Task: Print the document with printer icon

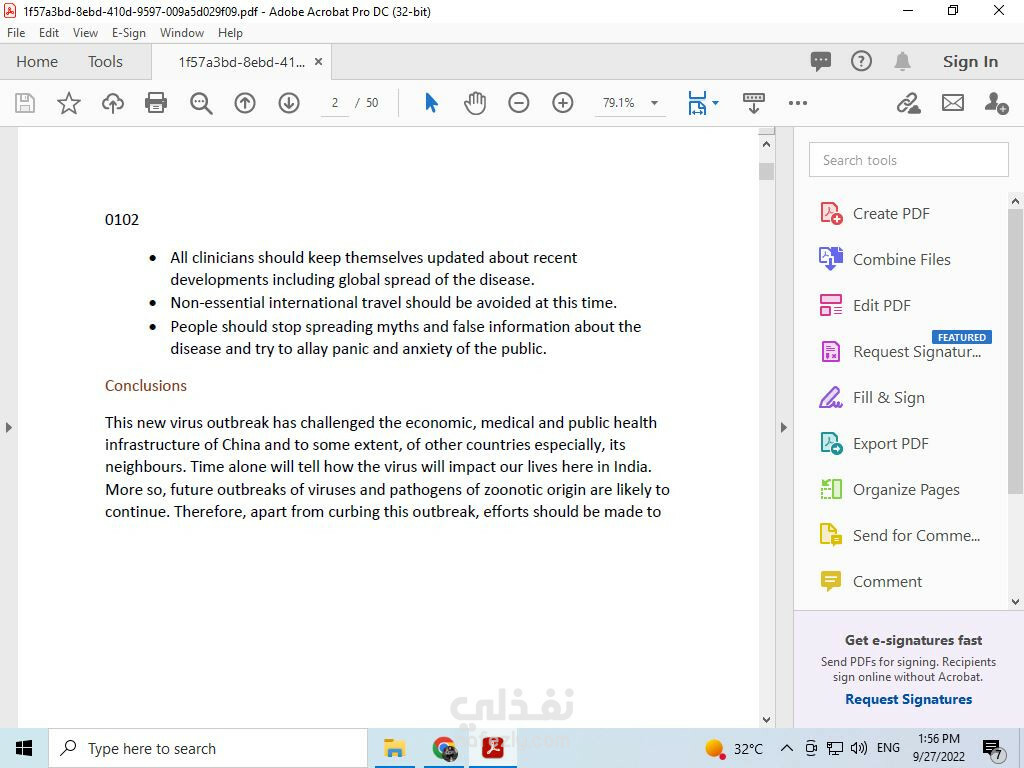Action: tap(156, 103)
